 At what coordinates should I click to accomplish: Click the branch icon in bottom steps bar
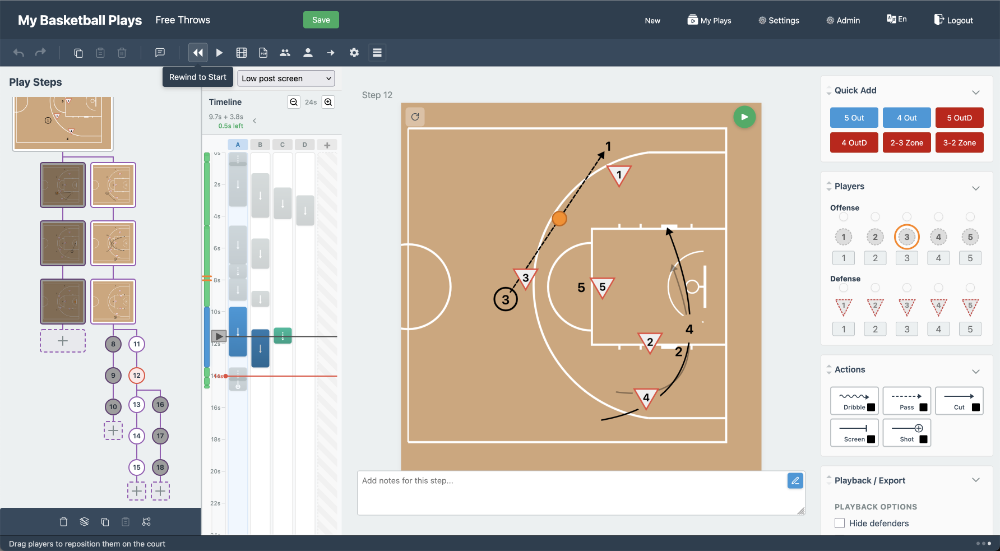(146, 522)
